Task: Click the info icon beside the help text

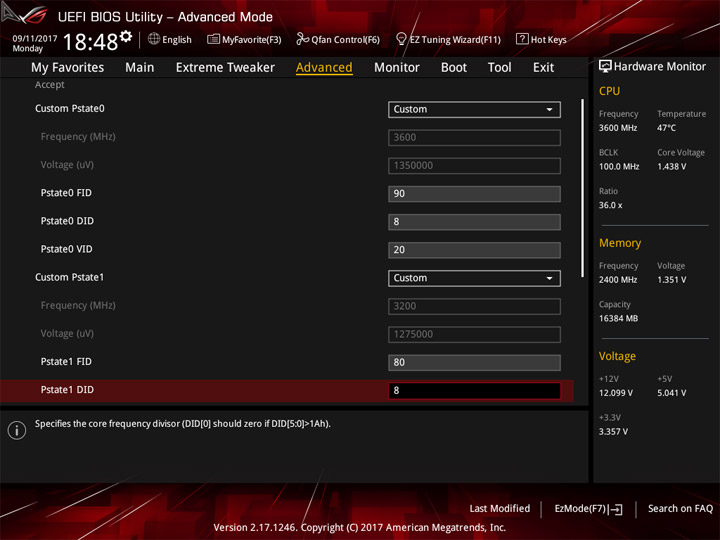Action: [17, 430]
